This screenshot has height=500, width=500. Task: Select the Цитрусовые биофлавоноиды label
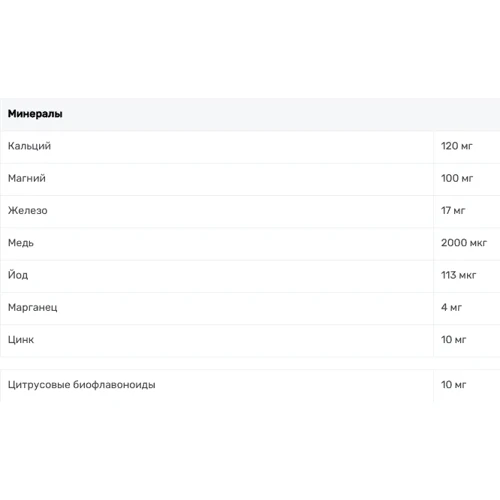pos(82,385)
